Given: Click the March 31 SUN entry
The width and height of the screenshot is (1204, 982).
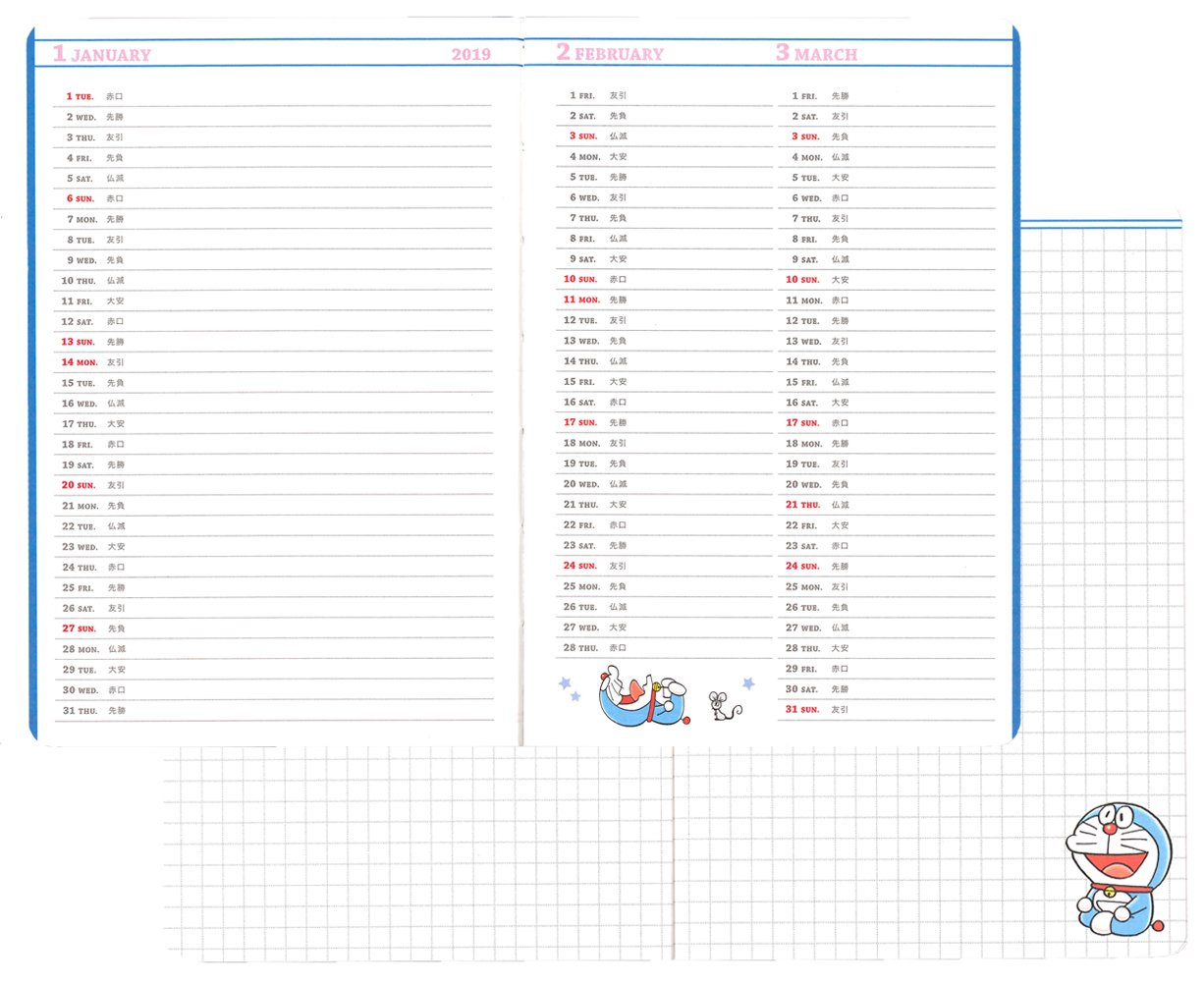Looking at the screenshot, I should click(x=802, y=709).
